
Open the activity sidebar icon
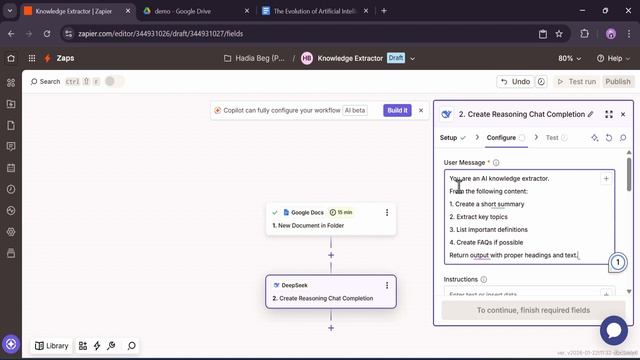tap(11, 211)
